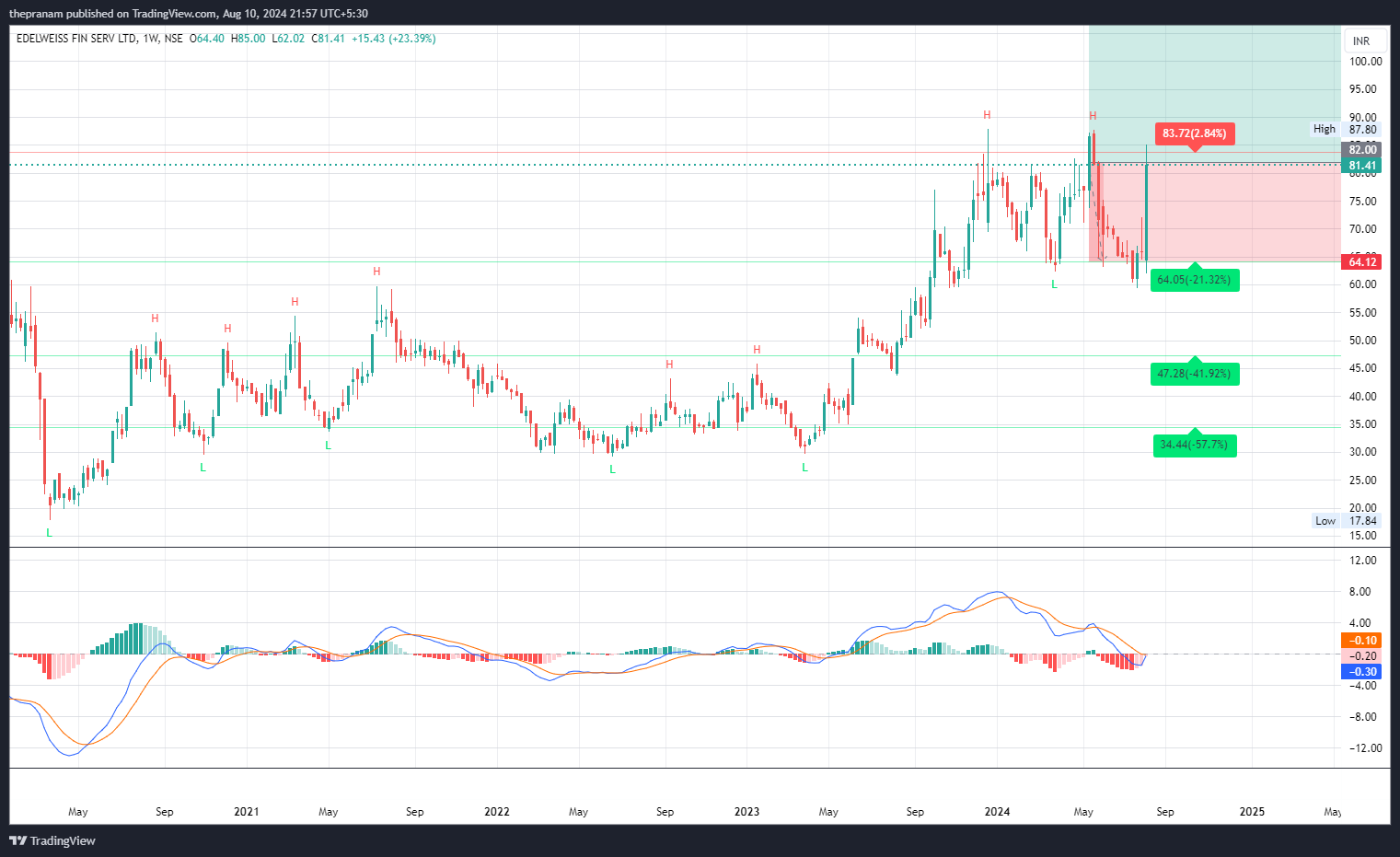The width and height of the screenshot is (1400, 857).
Task: Click the 25.00 price axis label
Action: click(x=1363, y=481)
